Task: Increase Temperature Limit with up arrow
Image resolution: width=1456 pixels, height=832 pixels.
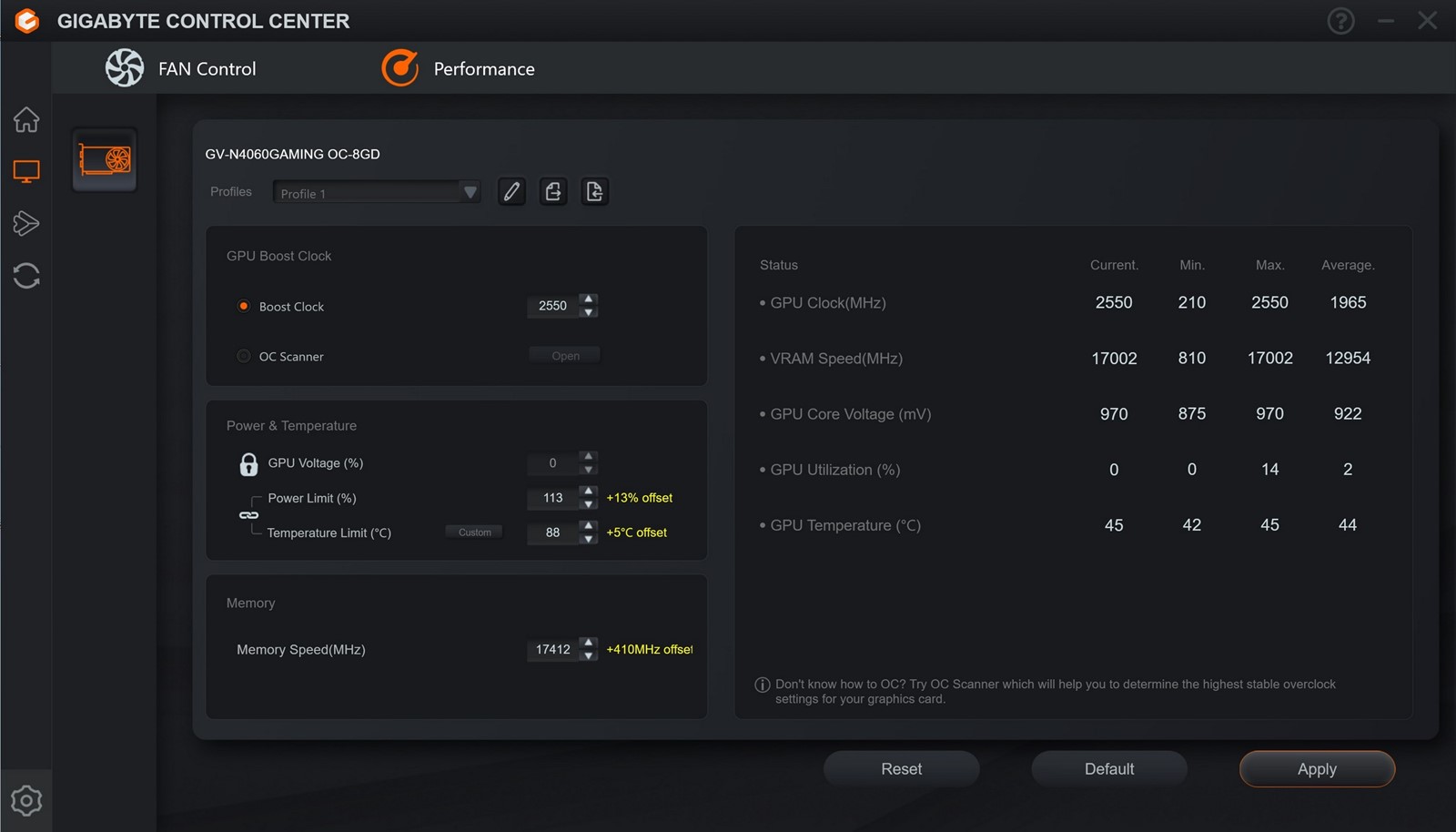Action: click(x=589, y=525)
